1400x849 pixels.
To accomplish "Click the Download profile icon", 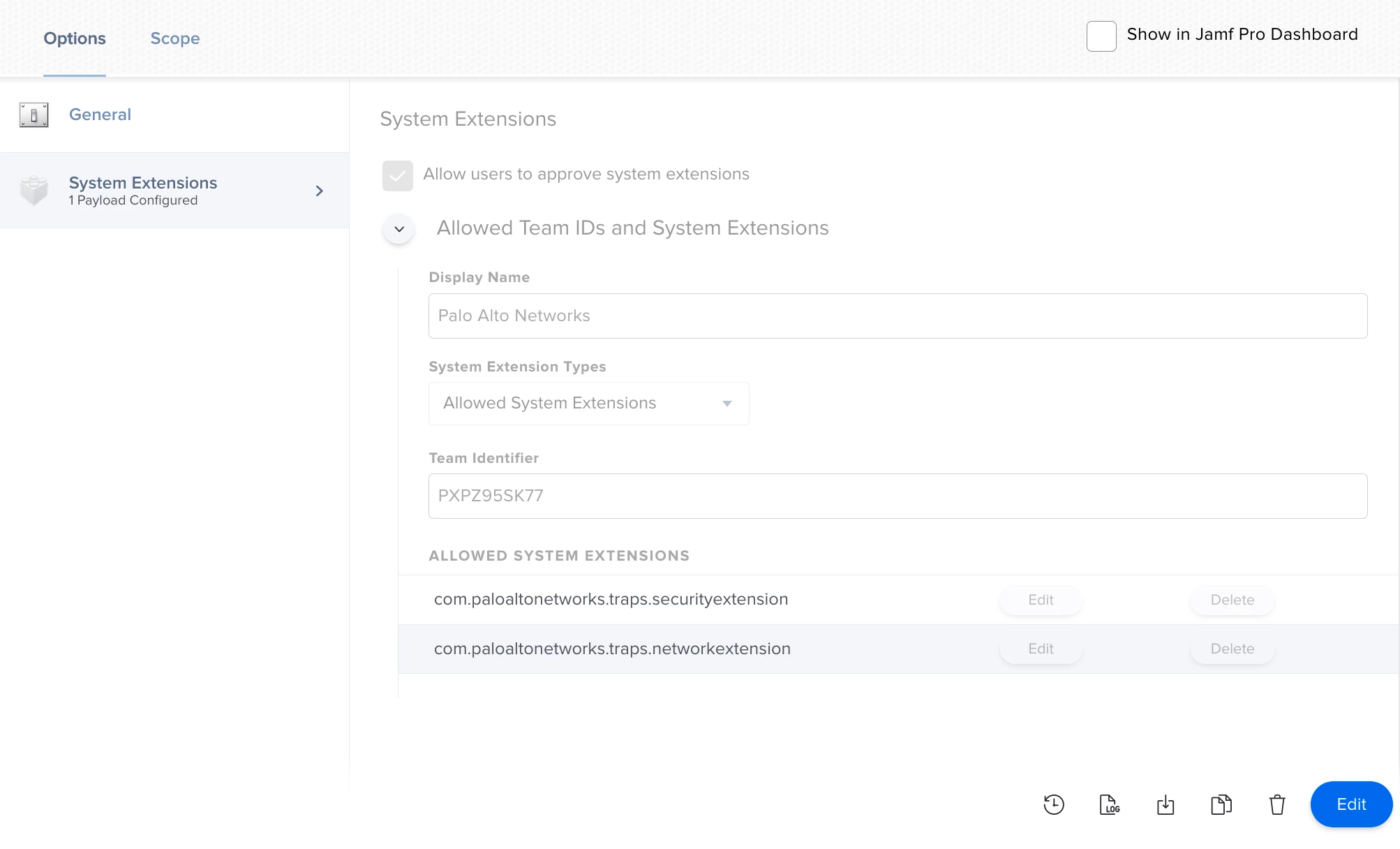I will [x=1166, y=804].
